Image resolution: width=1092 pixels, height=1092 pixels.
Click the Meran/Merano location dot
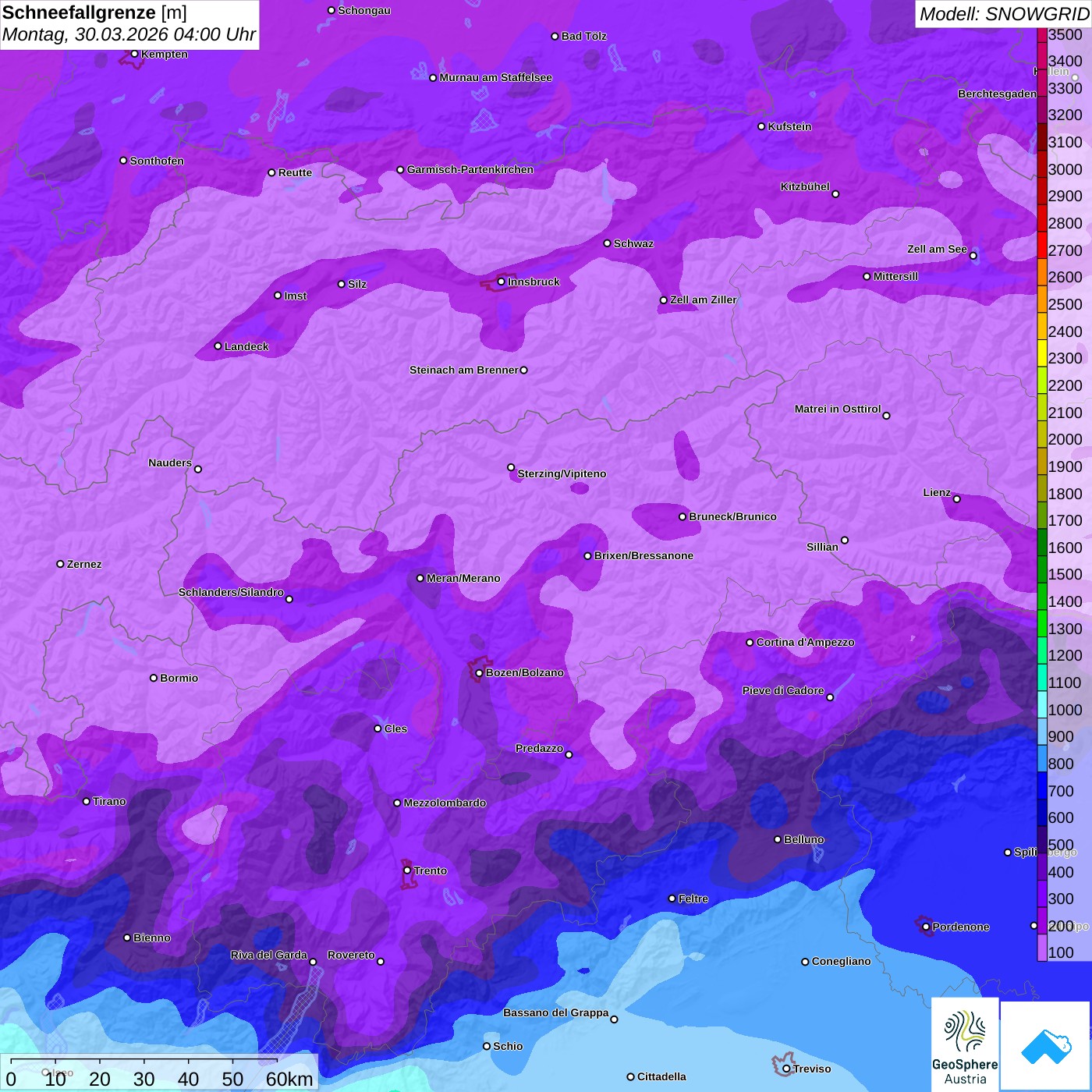click(420, 578)
